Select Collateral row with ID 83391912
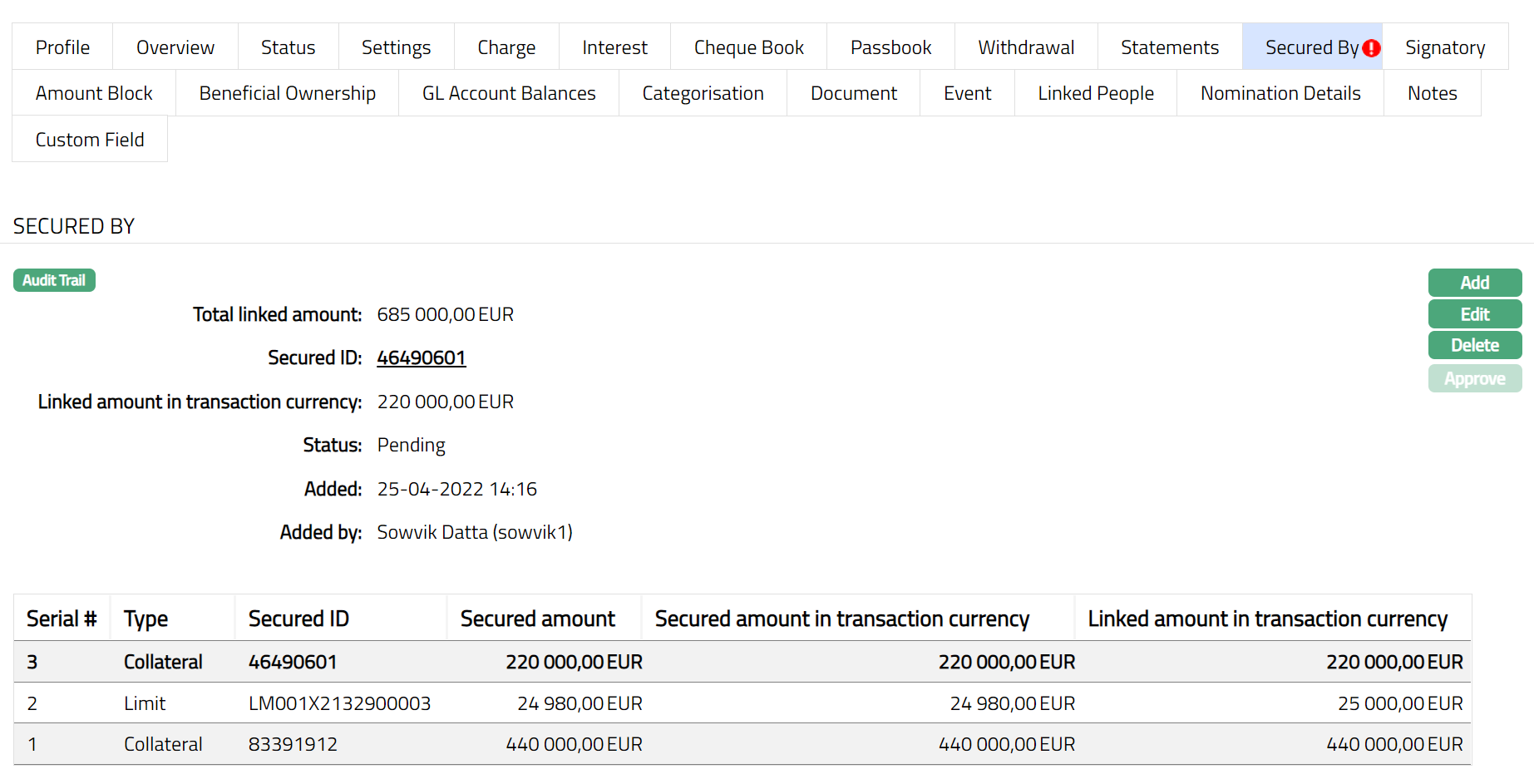 293,744
